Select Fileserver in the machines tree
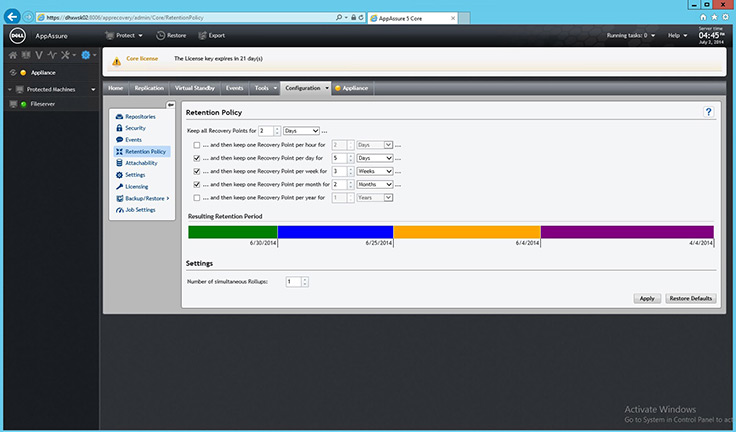The height and width of the screenshot is (432, 736). point(43,104)
